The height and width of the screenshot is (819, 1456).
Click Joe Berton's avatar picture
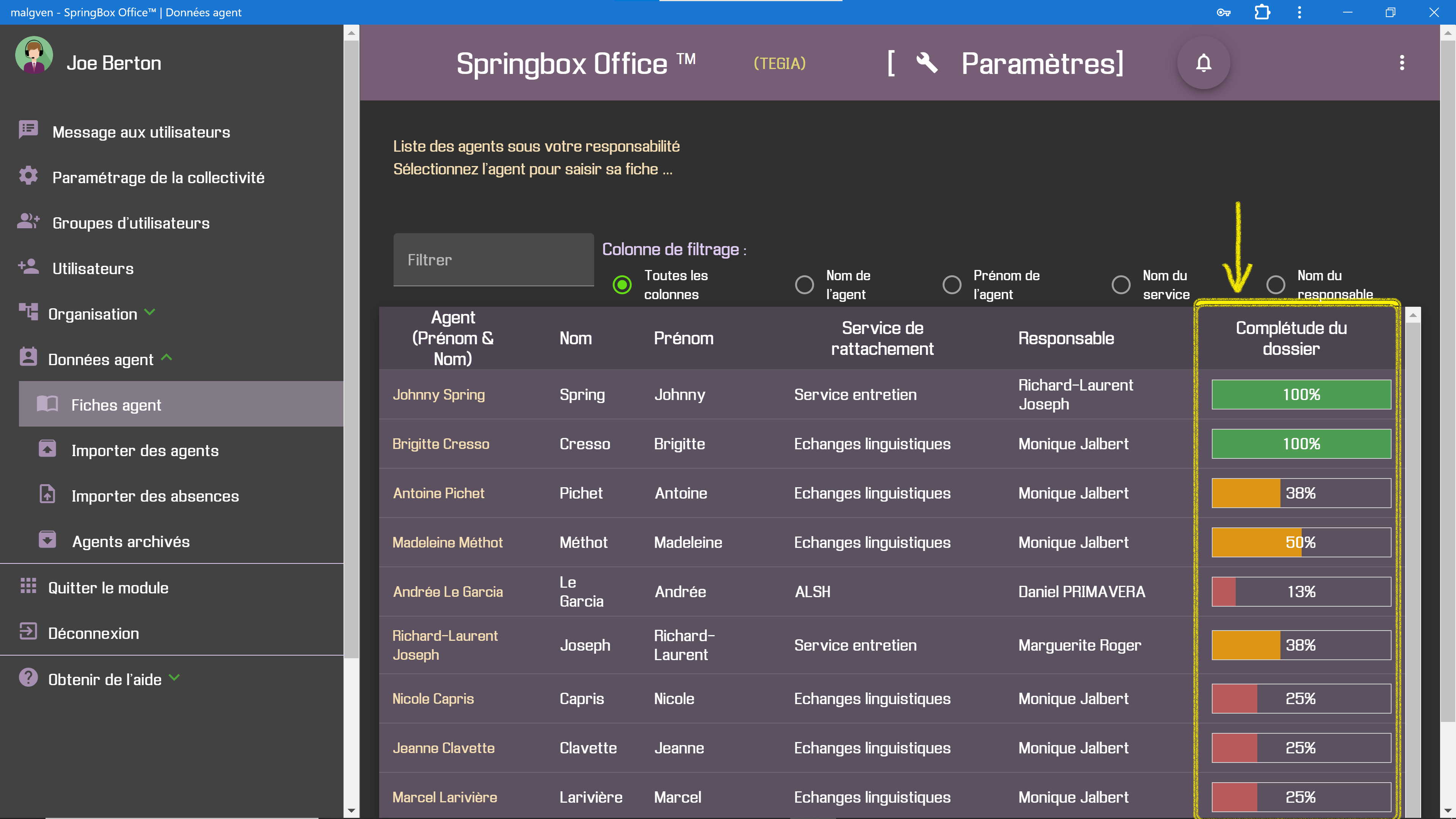pos(34,55)
